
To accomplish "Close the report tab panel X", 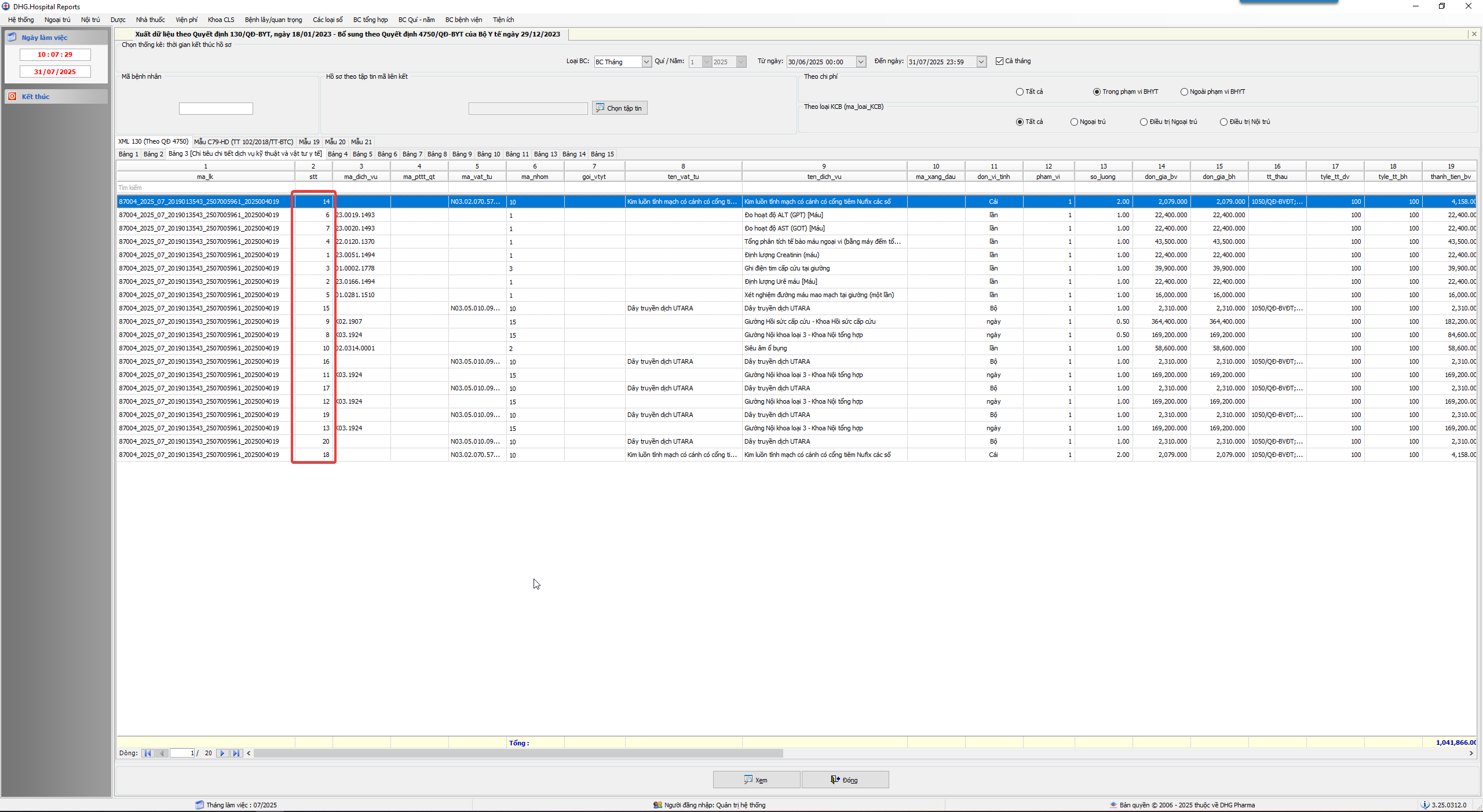I will click(x=1474, y=34).
